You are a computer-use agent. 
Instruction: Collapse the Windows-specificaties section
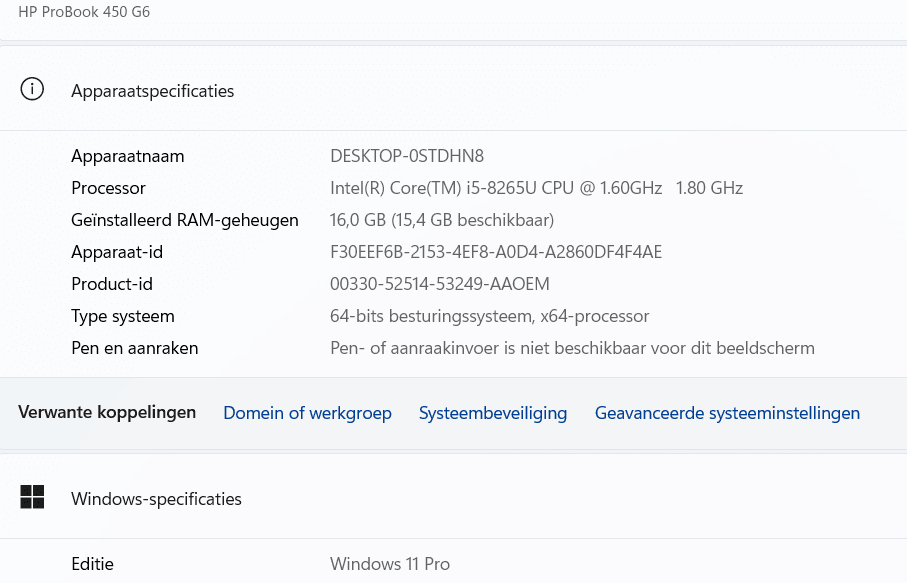pyautogui.click(x=156, y=498)
